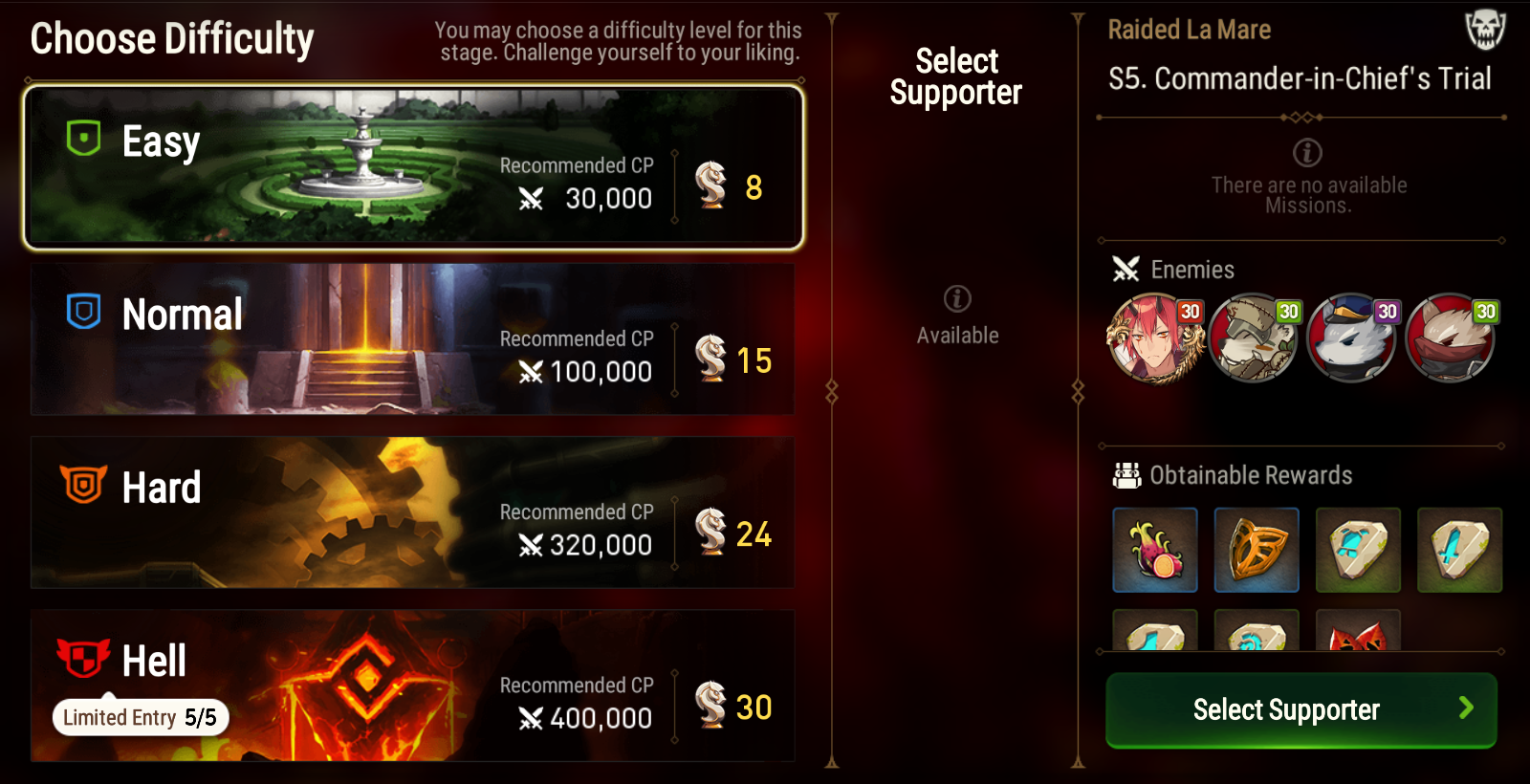Screen dimensions: 1530x784
Task: View the armored knight enemy portrait
Action: [1254, 338]
